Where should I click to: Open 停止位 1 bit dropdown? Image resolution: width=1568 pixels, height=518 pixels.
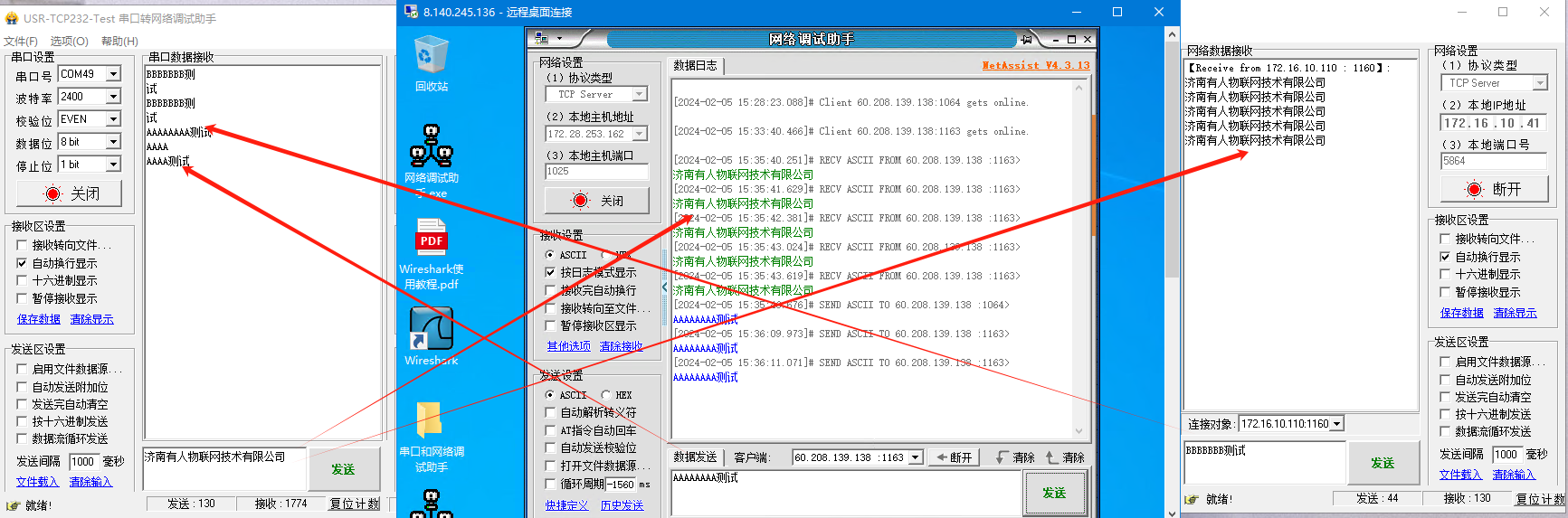[x=113, y=165]
